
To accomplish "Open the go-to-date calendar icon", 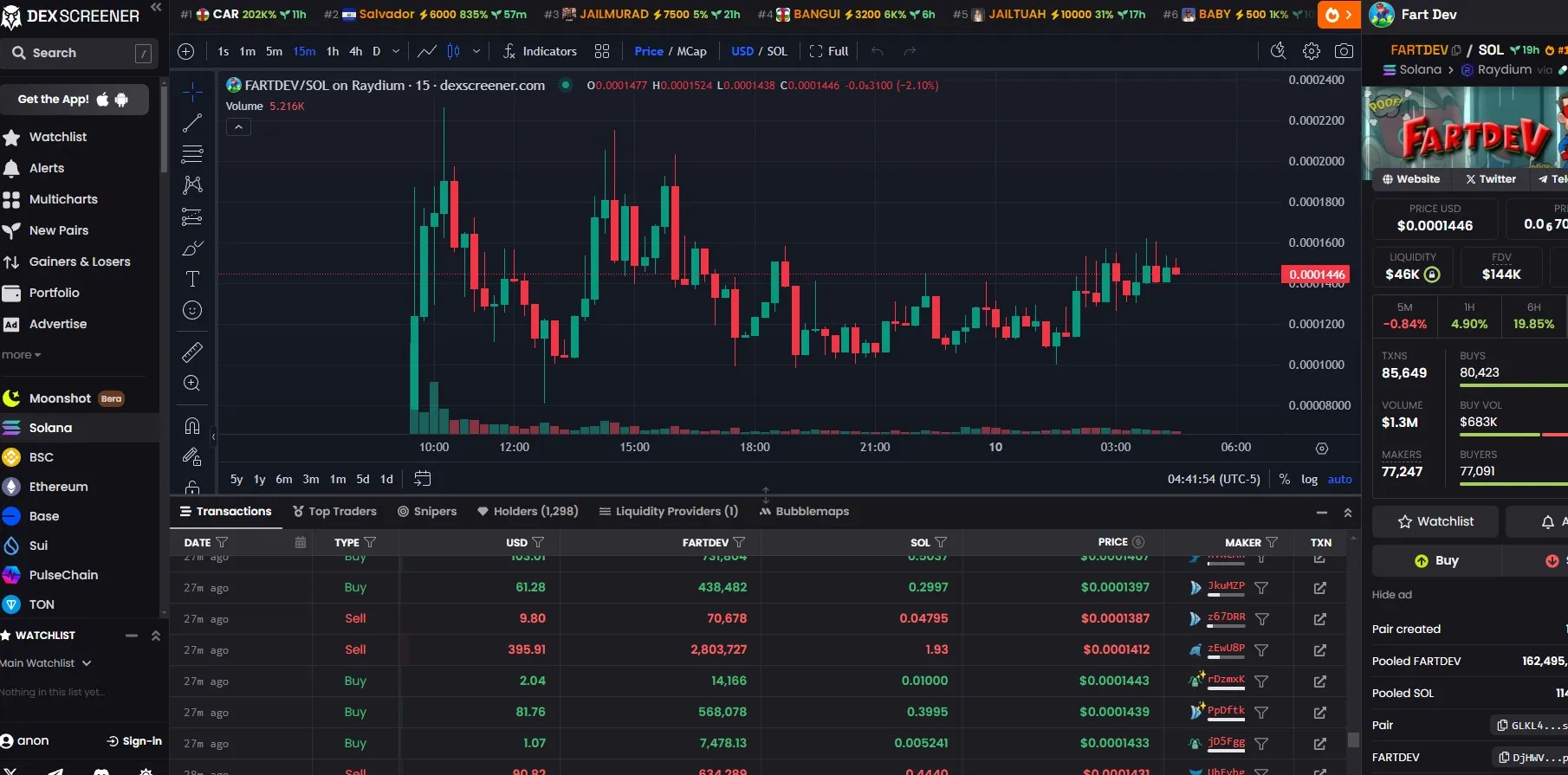I will click(x=423, y=478).
